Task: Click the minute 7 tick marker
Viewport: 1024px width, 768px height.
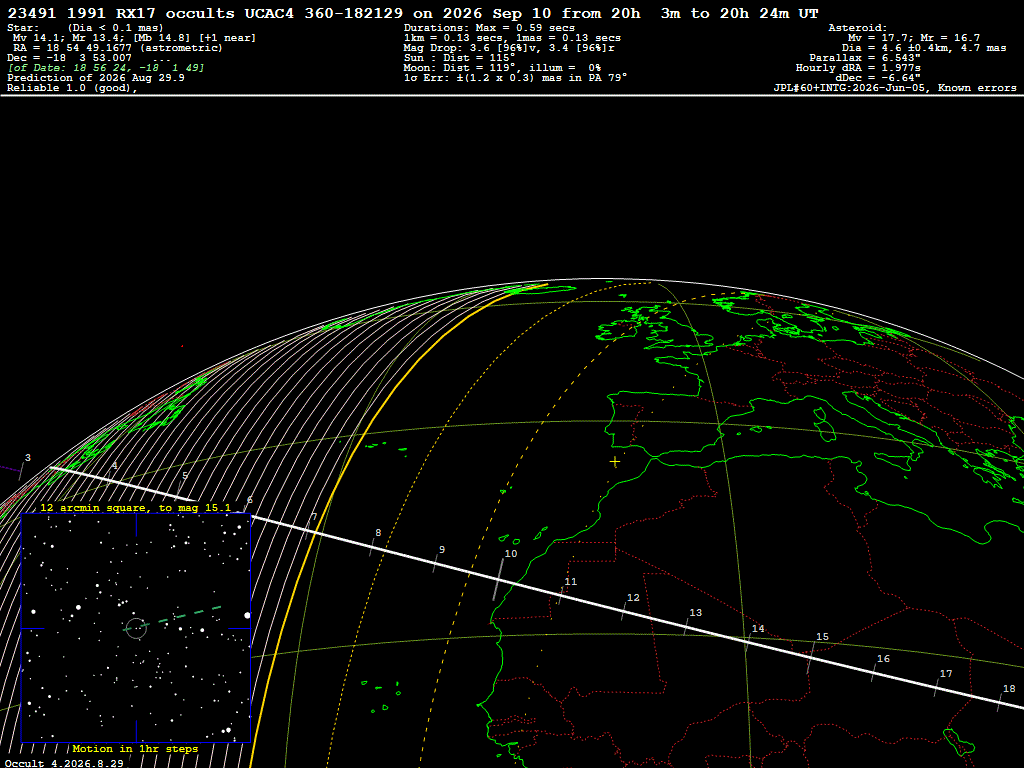Action: tap(308, 529)
